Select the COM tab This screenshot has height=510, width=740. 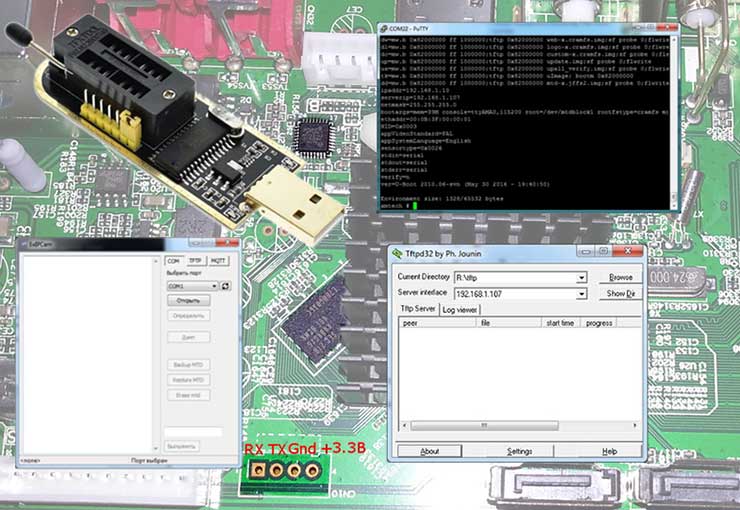(x=173, y=259)
